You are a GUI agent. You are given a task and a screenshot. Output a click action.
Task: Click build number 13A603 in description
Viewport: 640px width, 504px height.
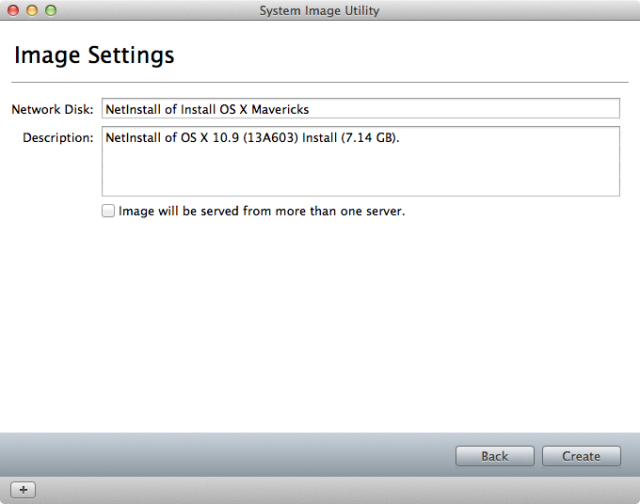tap(271, 138)
